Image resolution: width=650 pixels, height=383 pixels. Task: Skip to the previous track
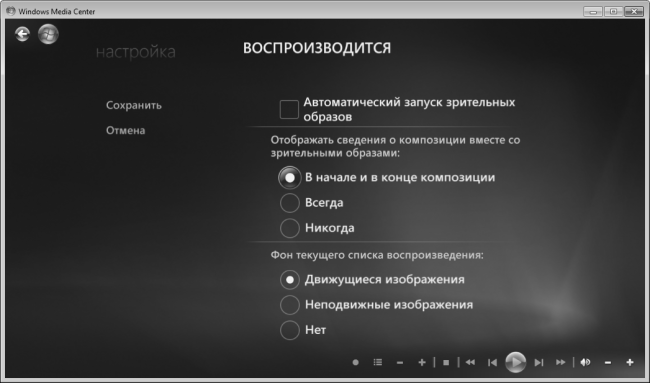pyautogui.click(x=492, y=363)
